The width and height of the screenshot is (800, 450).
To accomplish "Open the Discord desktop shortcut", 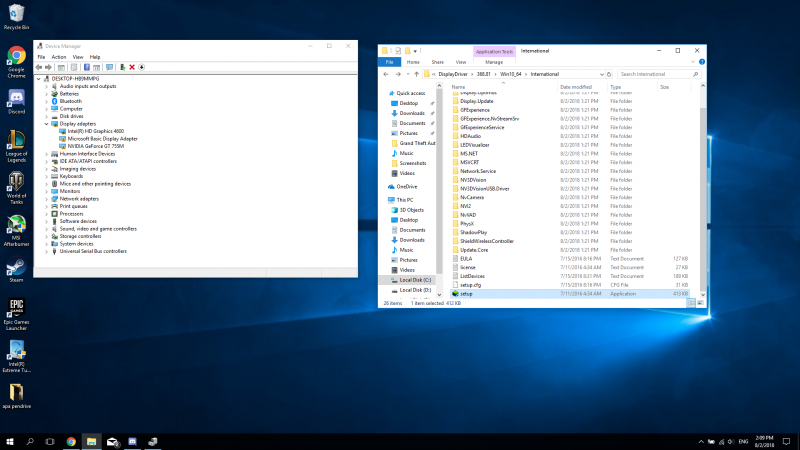I will (x=16, y=99).
